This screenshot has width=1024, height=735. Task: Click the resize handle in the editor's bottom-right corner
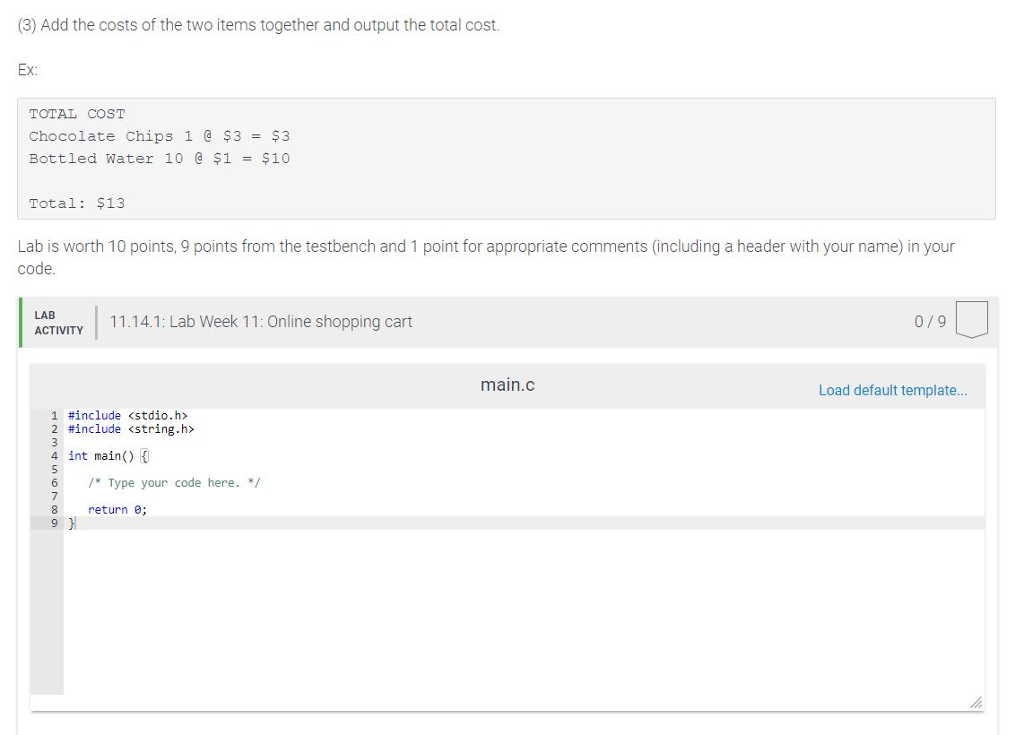click(x=975, y=702)
